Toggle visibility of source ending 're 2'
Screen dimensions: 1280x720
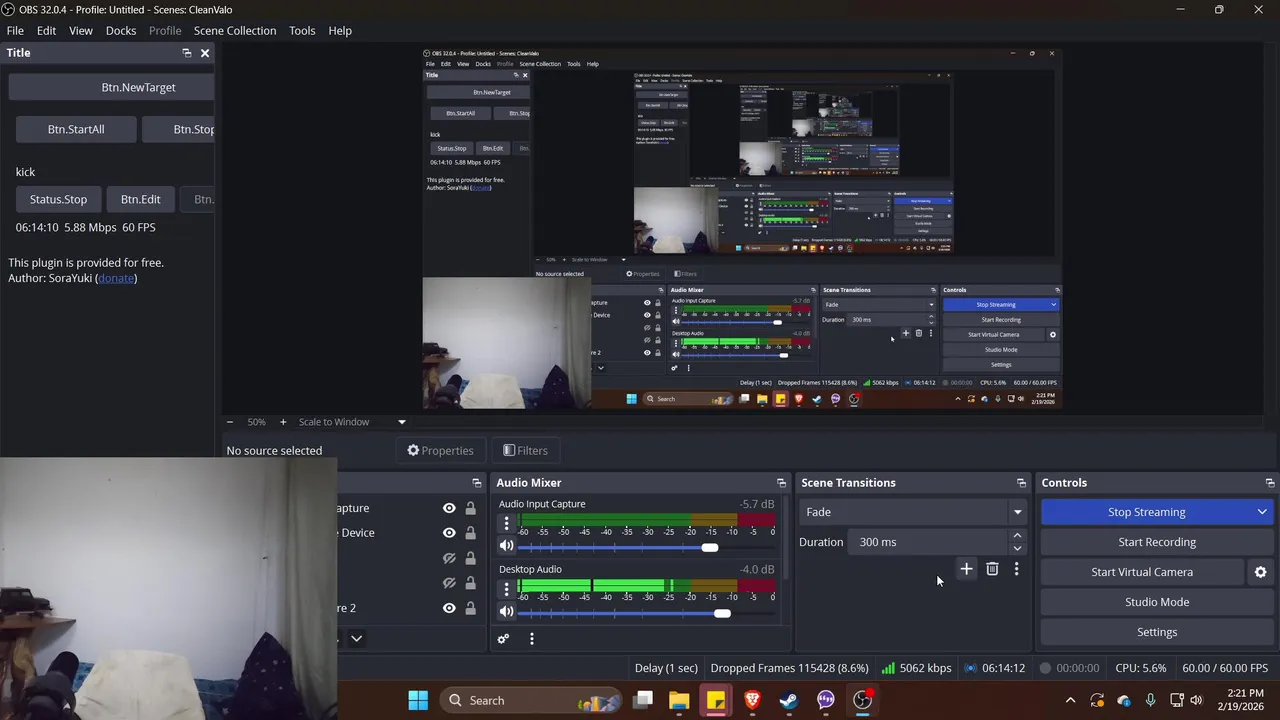[x=449, y=608]
